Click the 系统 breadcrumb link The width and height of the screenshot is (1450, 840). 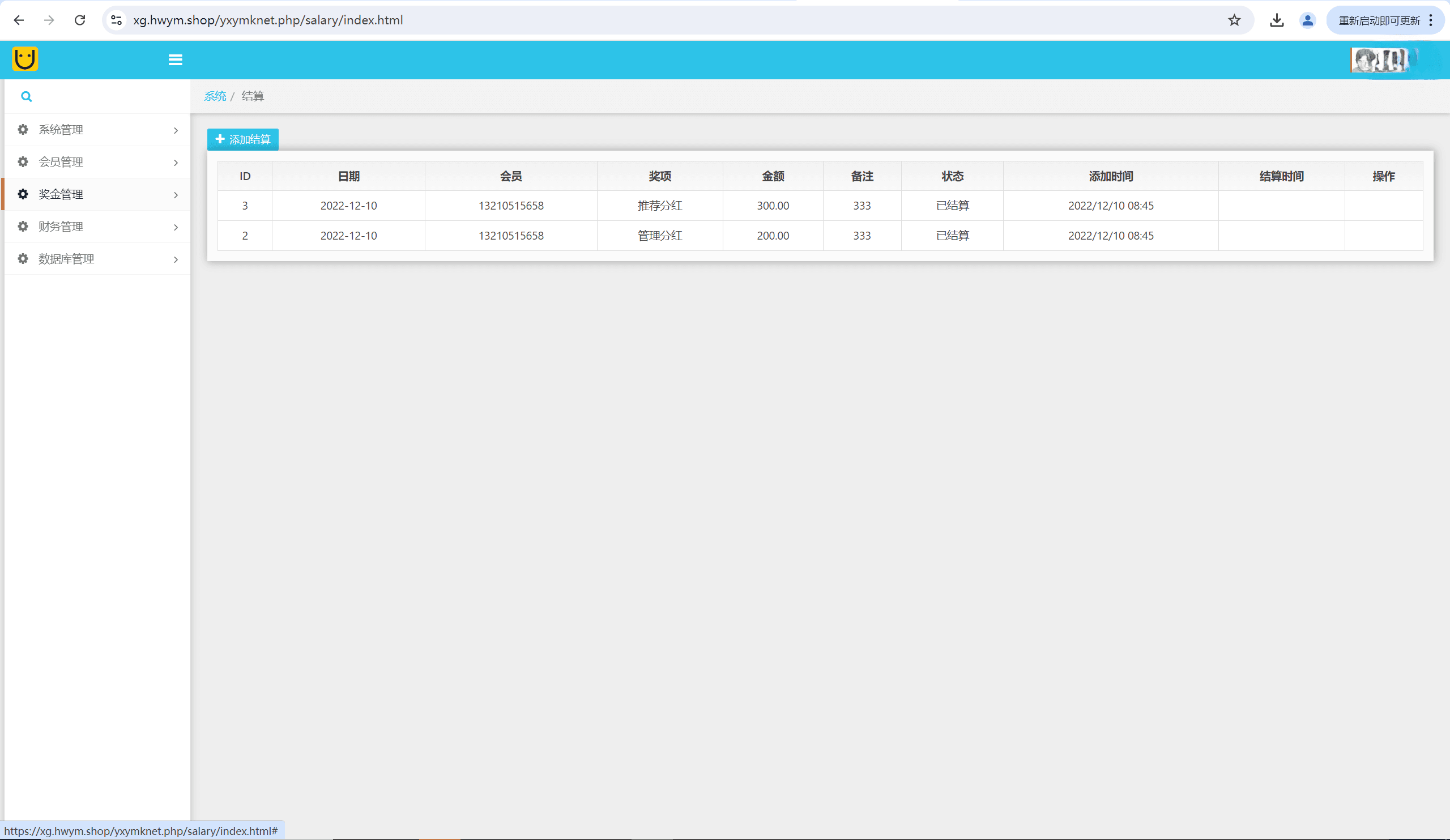[215, 96]
